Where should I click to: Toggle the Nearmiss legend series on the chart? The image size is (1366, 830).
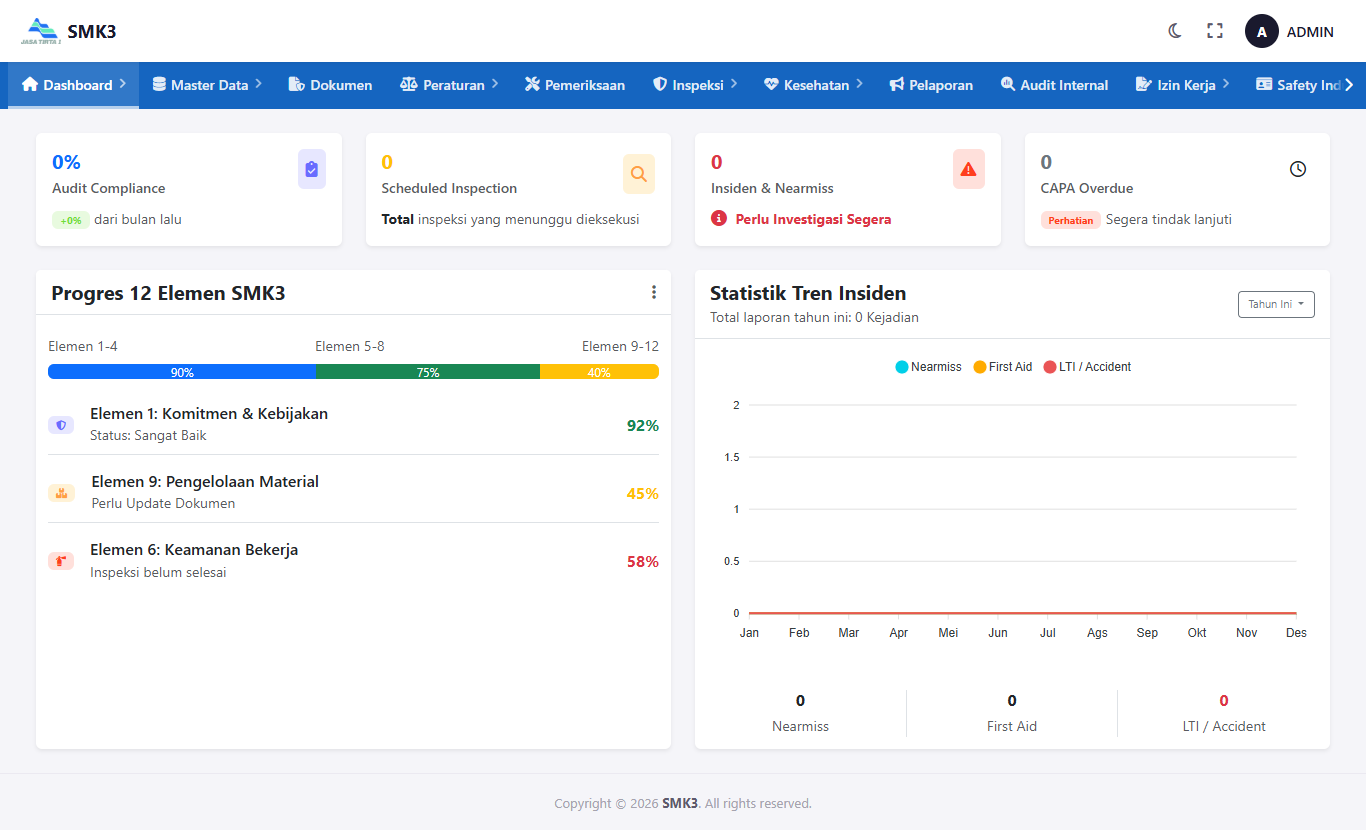click(x=928, y=367)
